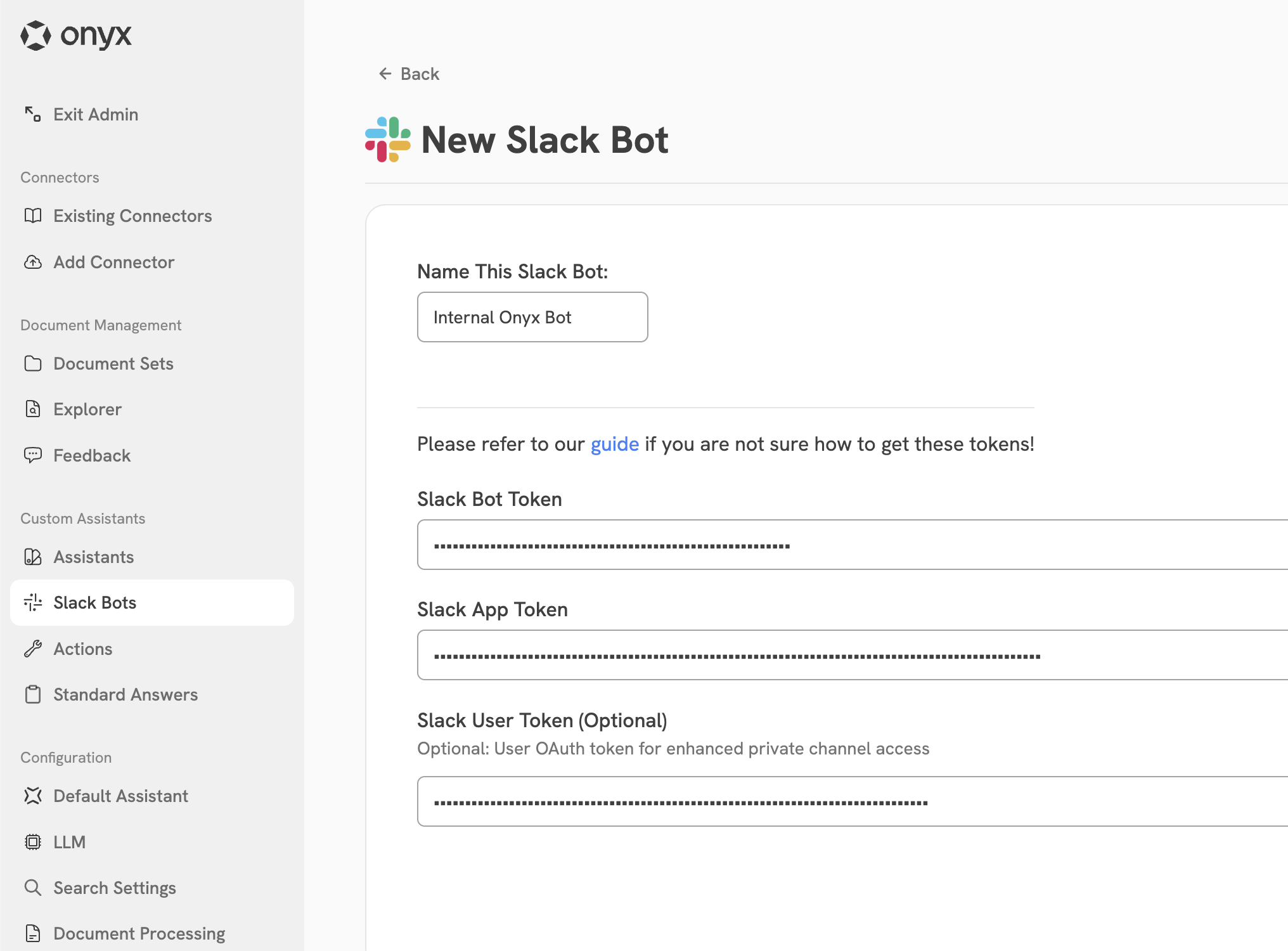
Task: Select the LLM chip icon
Action: click(x=33, y=841)
